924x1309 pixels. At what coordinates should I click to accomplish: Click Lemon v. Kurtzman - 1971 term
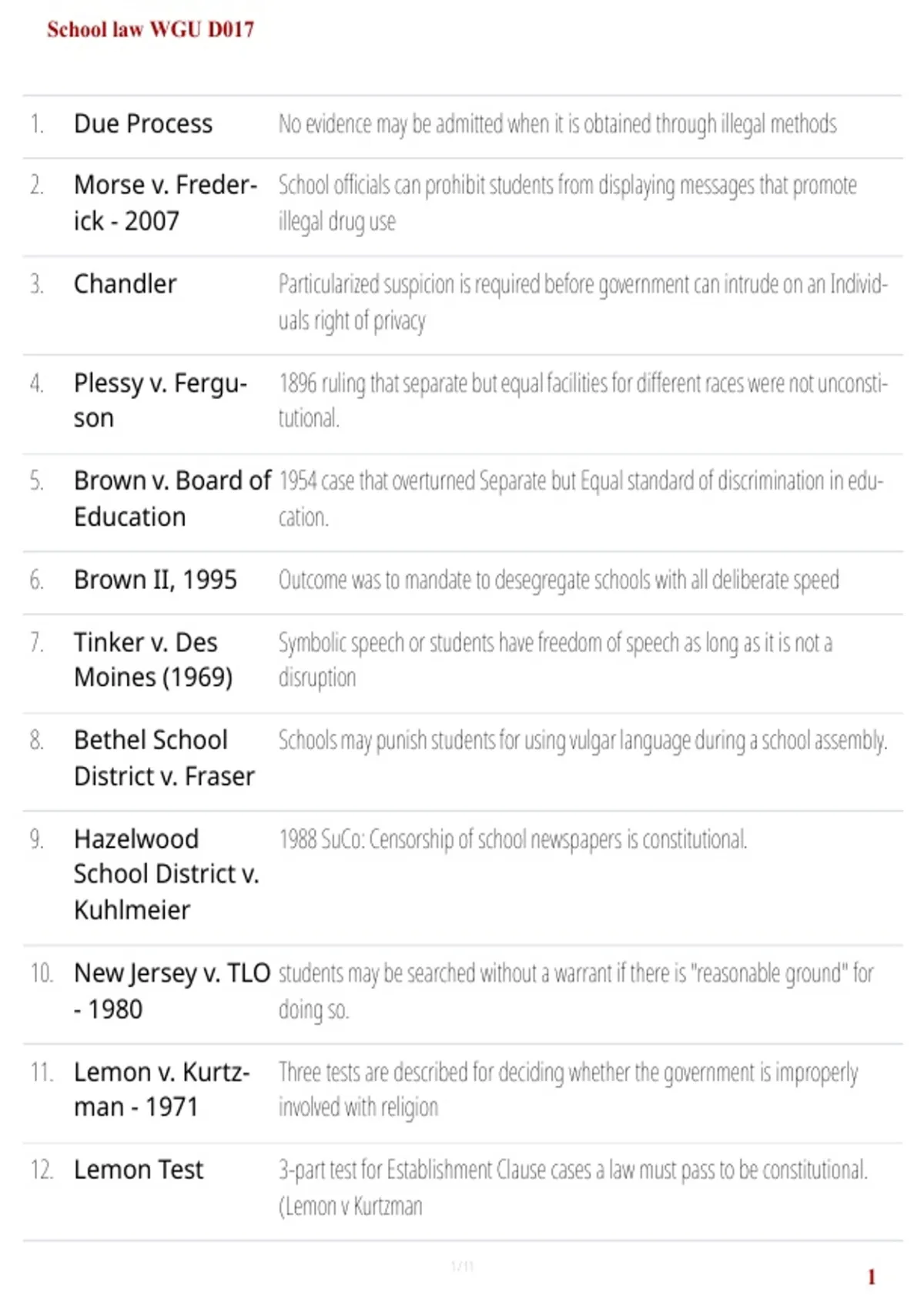(x=162, y=1090)
